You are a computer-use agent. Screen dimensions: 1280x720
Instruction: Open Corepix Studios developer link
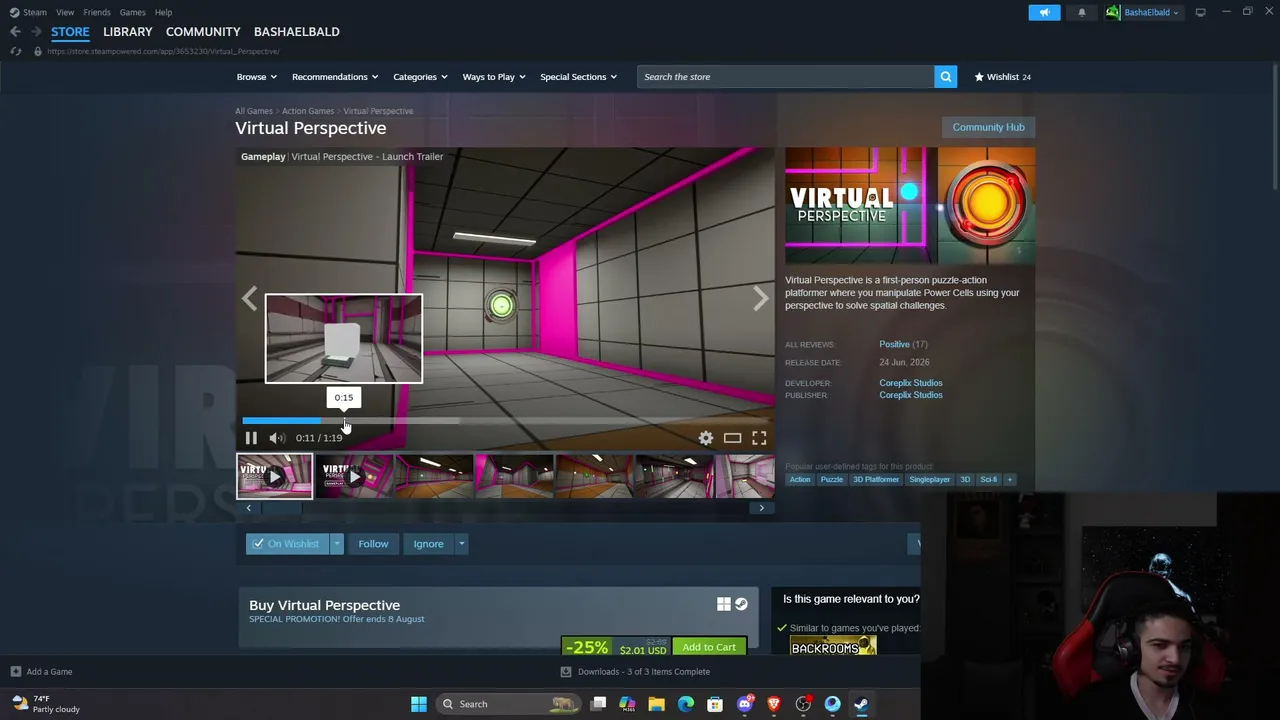(x=911, y=383)
